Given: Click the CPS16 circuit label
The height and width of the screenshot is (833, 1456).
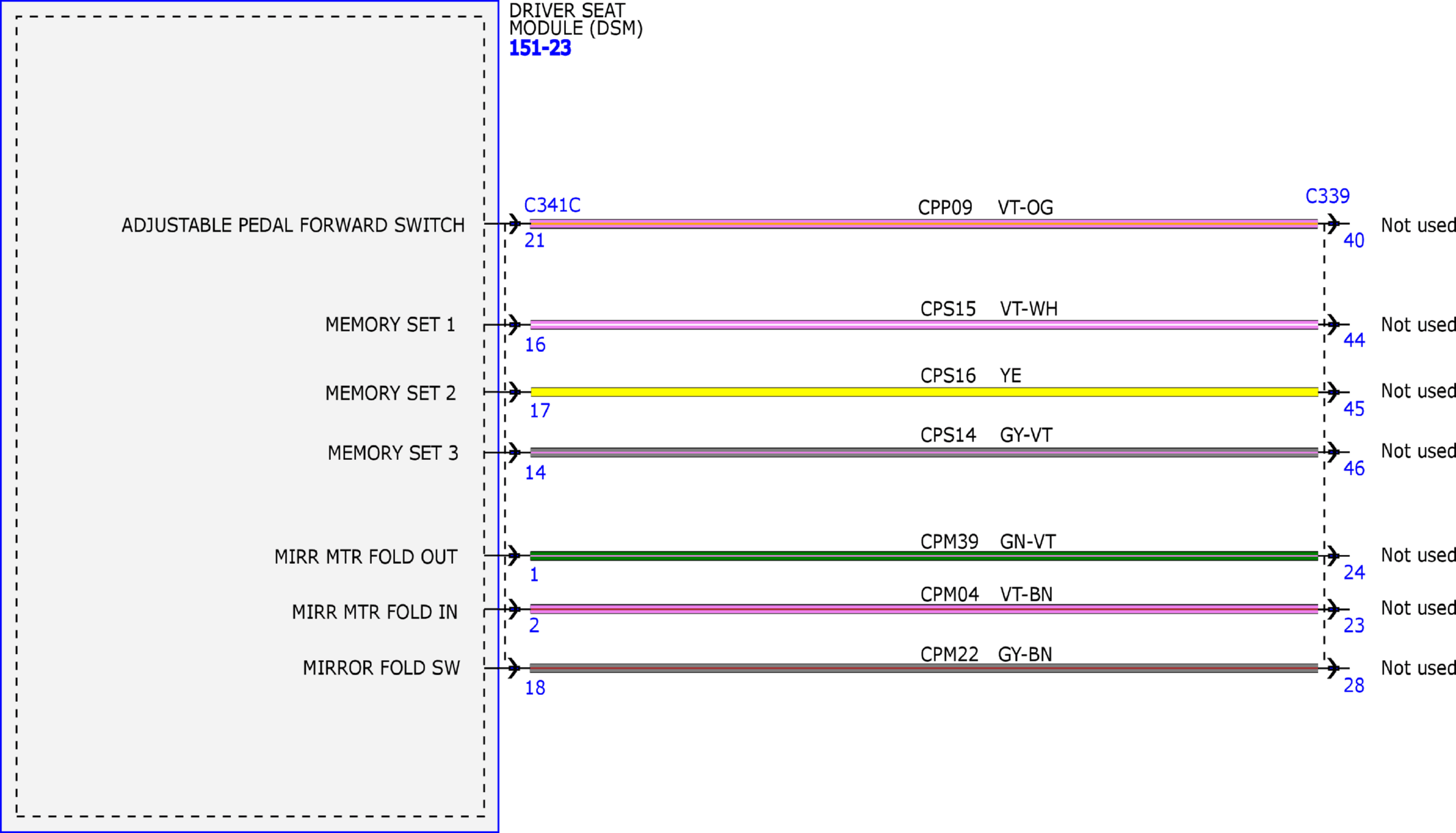Looking at the screenshot, I should point(948,376).
